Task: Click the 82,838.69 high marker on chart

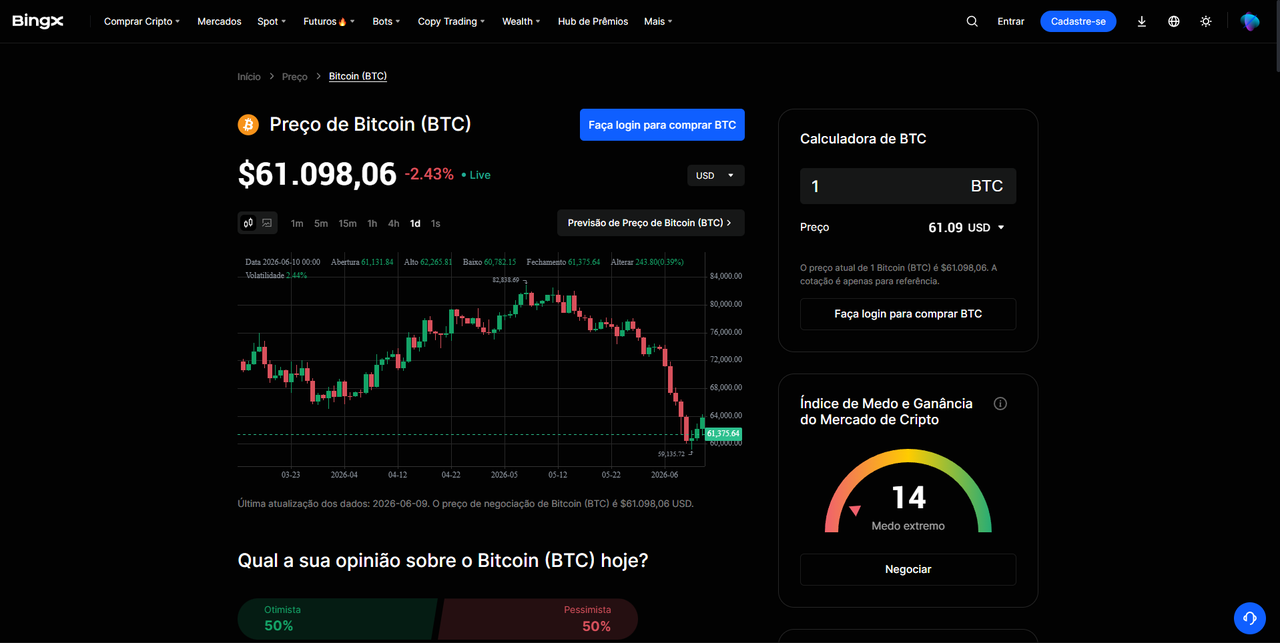Action: coord(506,281)
